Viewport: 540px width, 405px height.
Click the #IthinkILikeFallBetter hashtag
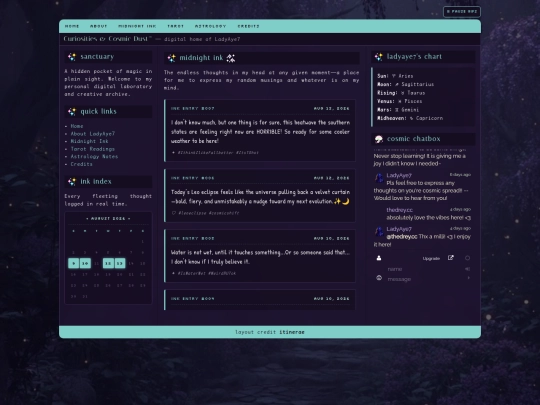(x=206, y=153)
